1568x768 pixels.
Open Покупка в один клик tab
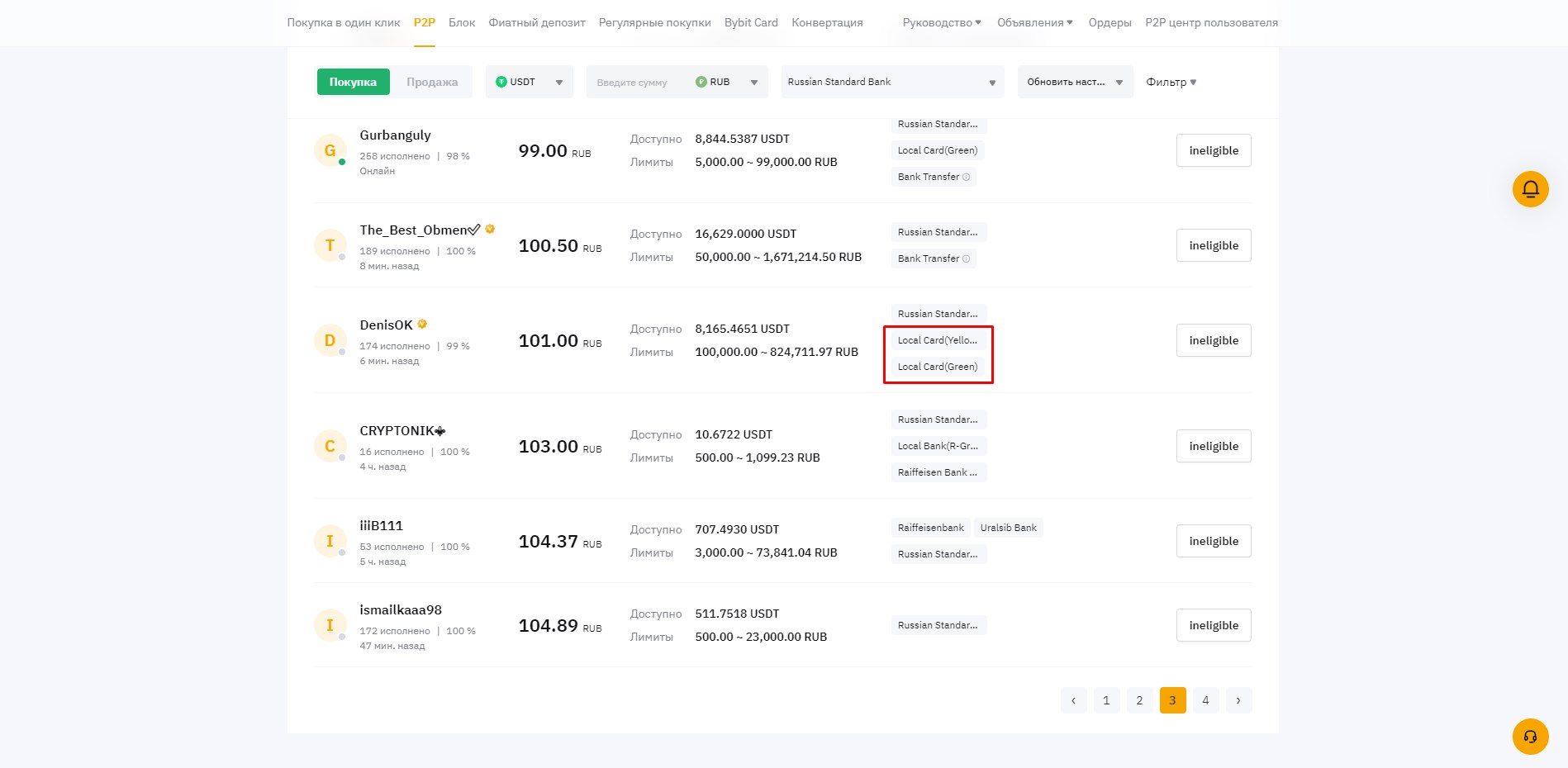click(x=344, y=22)
